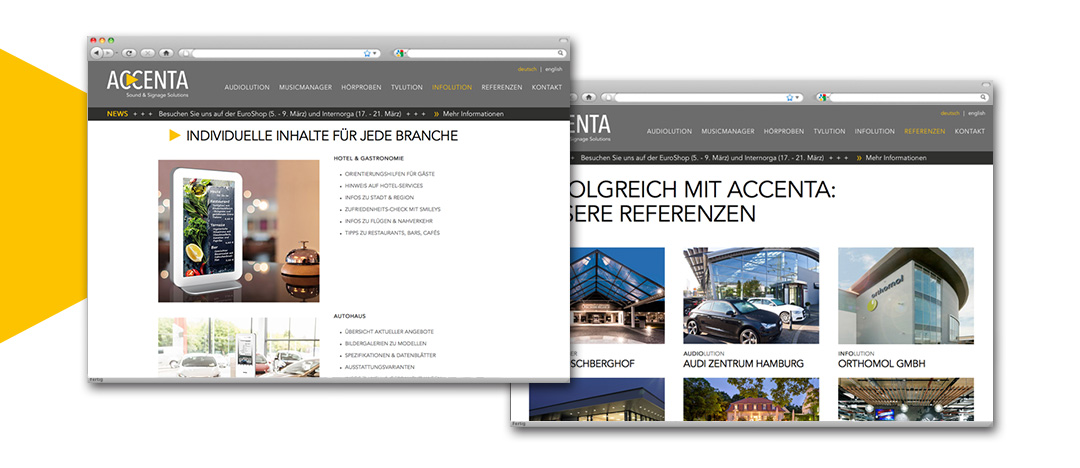Click ACCENTA logo in left window

pos(147,82)
